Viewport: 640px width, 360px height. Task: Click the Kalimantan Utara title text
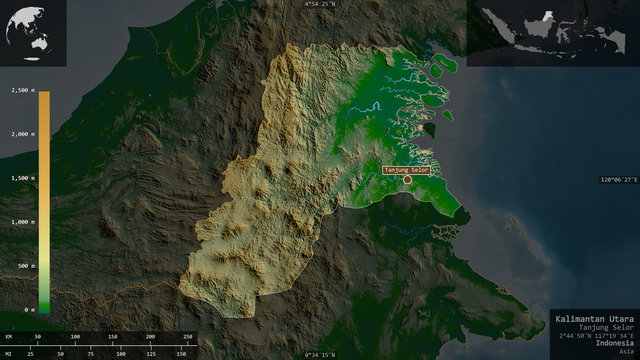(x=594, y=319)
